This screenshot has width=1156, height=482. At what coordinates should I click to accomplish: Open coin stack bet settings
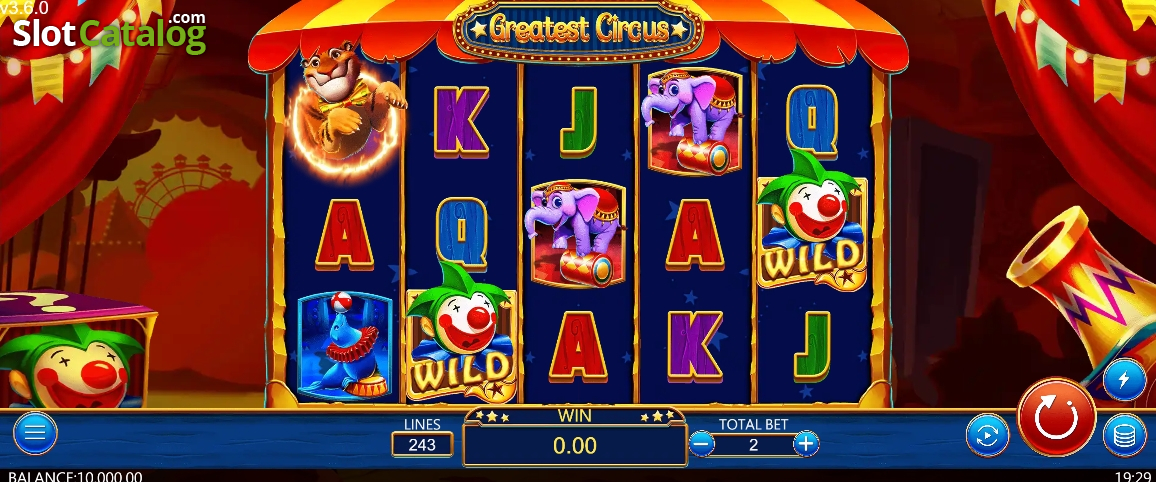tap(1124, 436)
